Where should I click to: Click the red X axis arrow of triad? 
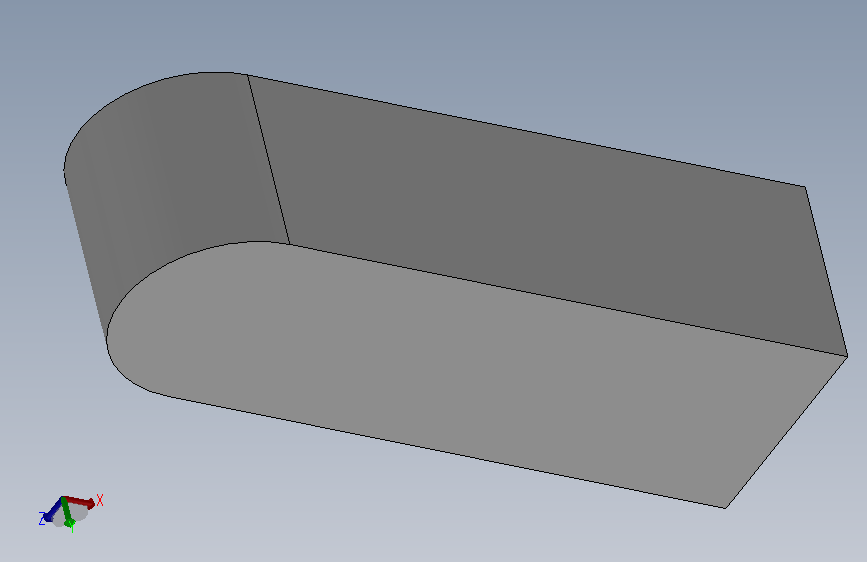tap(80, 501)
